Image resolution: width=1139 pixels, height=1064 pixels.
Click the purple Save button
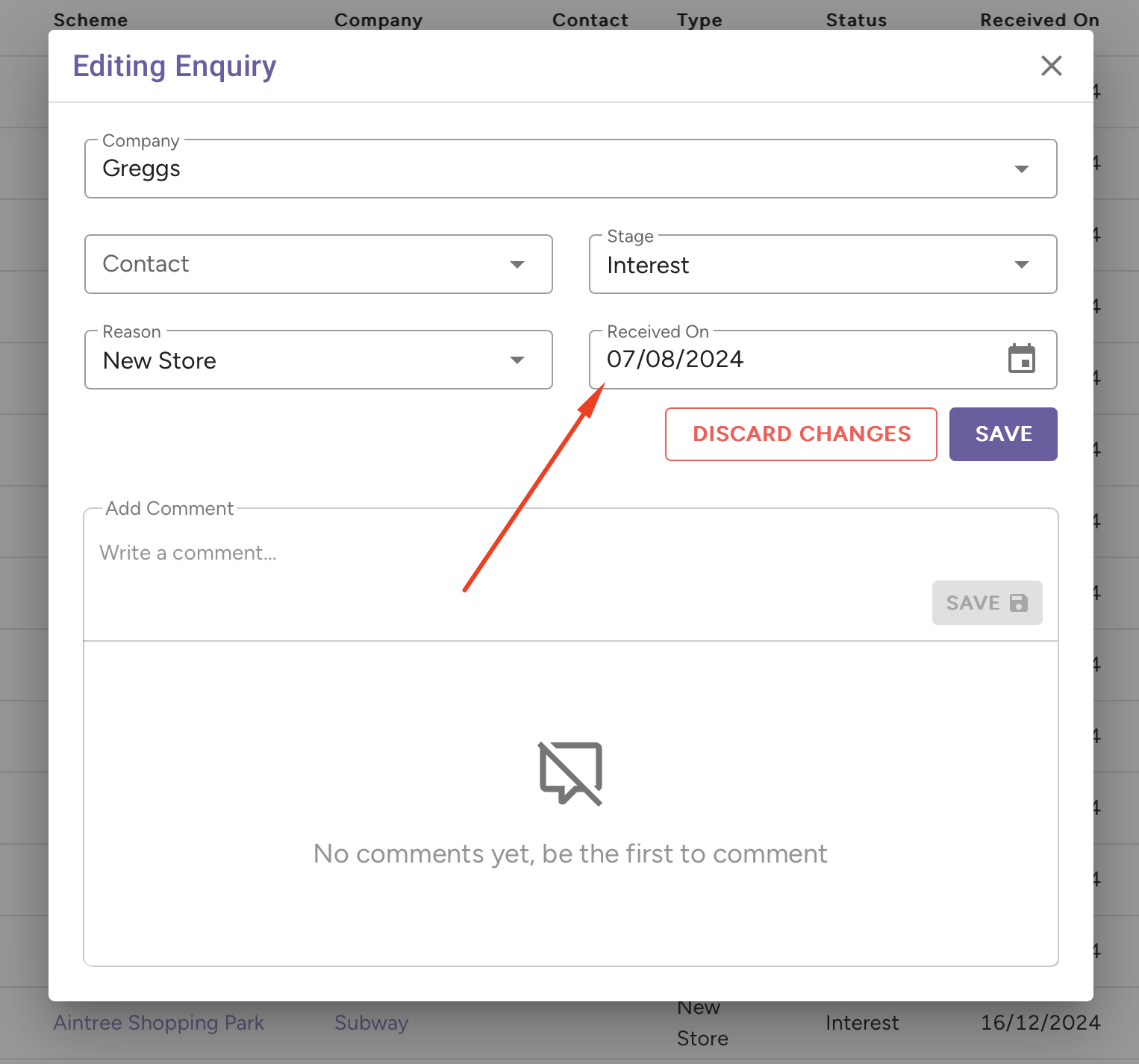click(x=1002, y=434)
